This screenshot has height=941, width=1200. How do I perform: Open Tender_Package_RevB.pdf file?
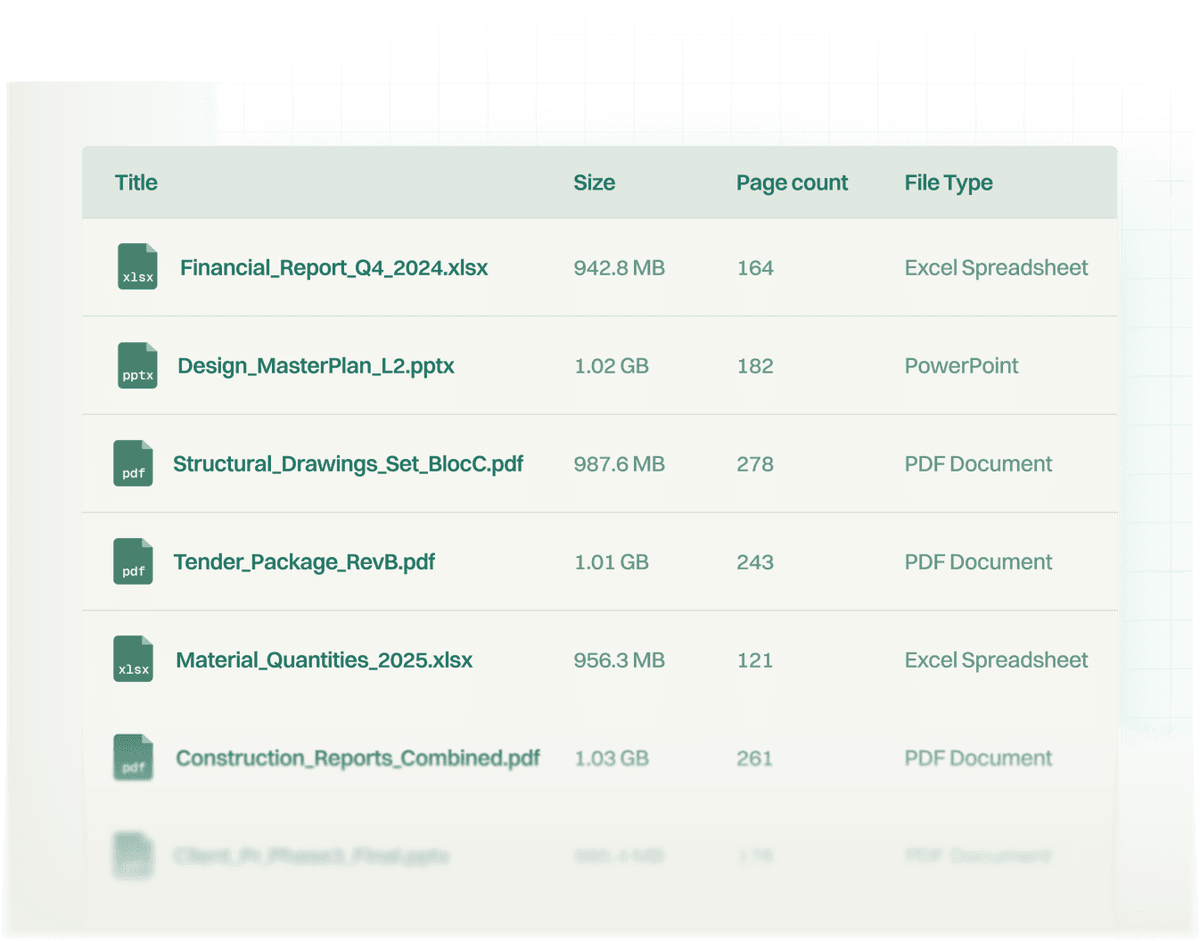click(x=304, y=562)
